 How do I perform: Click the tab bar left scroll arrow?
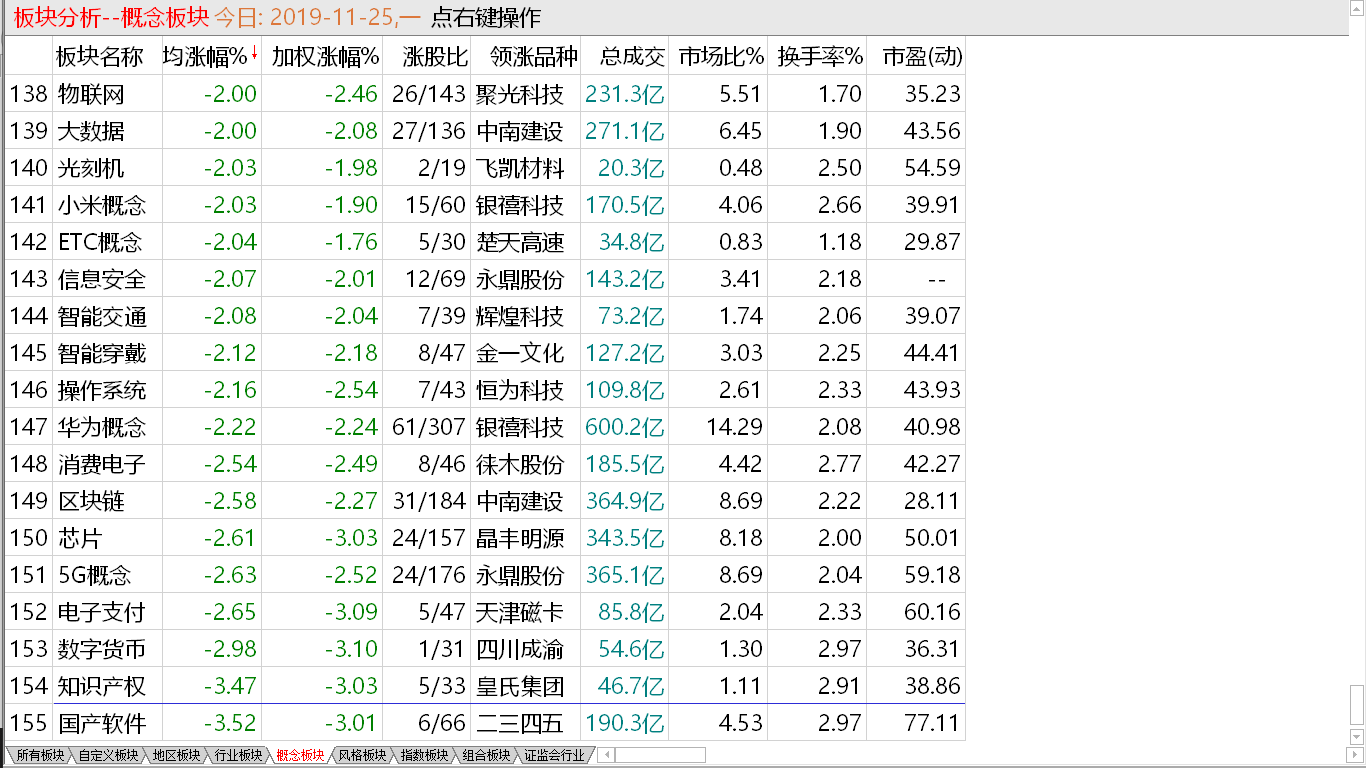pyautogui.click(x=606, y=755)
